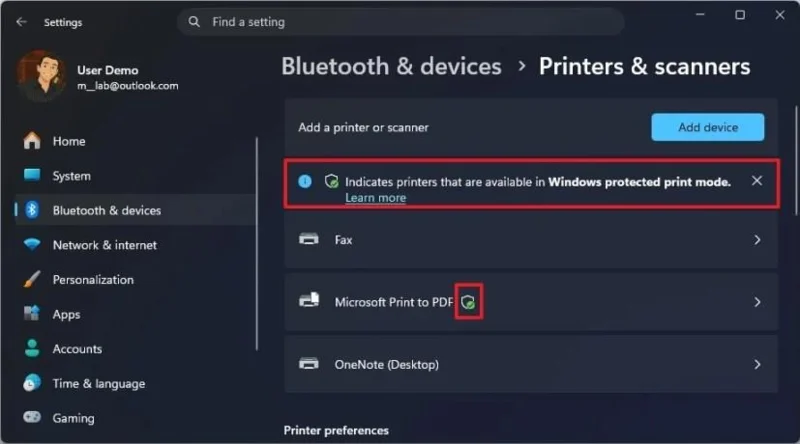Maximize the Settings window
The image size is (800, 444).
(x=740, y=15)
